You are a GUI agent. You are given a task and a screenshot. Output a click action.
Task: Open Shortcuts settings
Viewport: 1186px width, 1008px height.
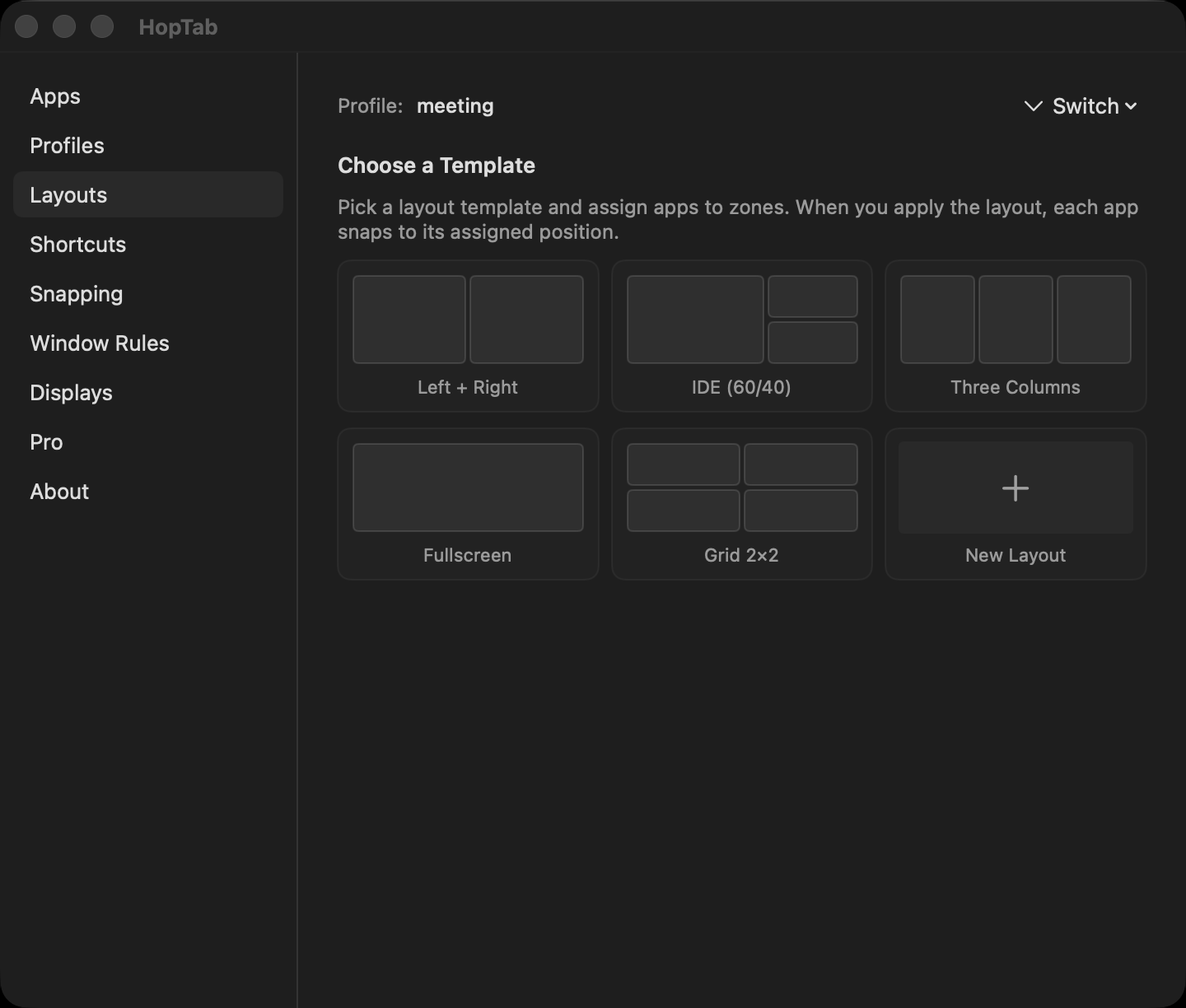[x=148, y=245]
